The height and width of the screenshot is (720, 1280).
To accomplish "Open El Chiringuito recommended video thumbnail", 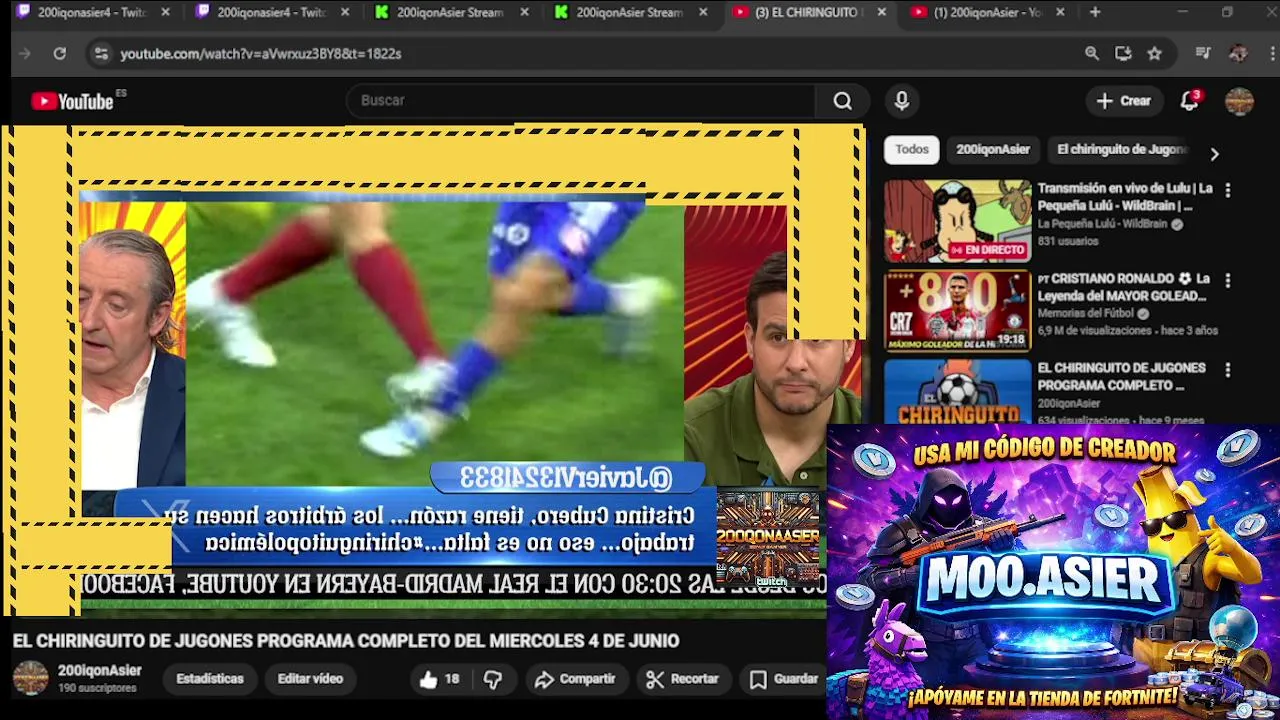I will 957,391.
